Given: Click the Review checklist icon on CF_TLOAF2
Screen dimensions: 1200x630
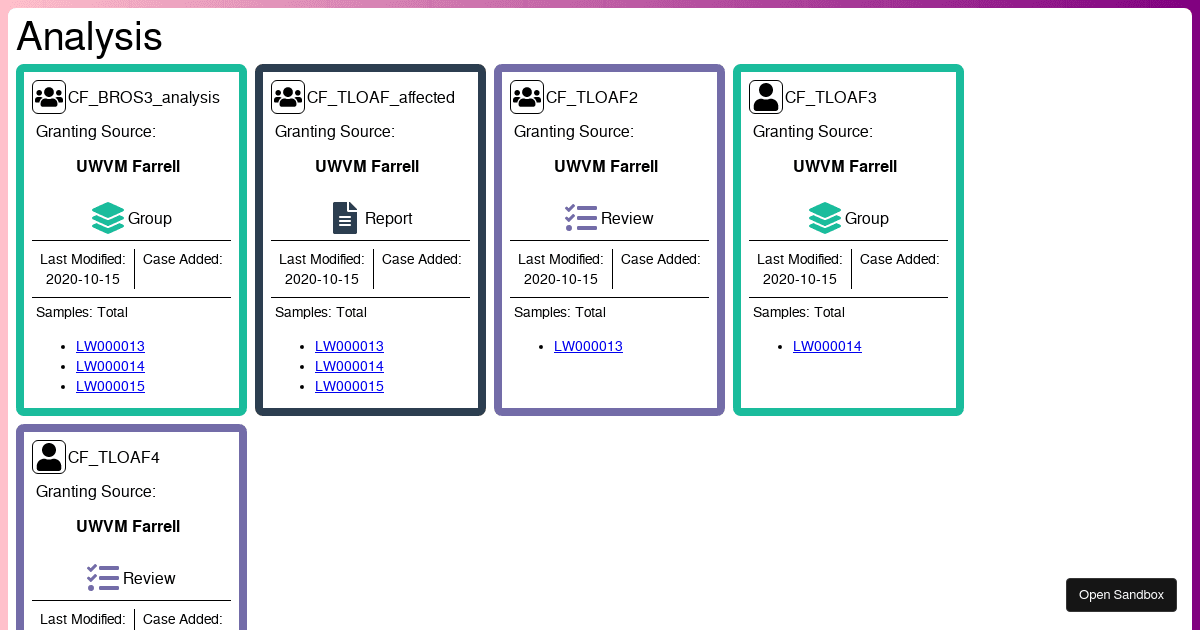Looking at the screenshot, I should point(580,217).
